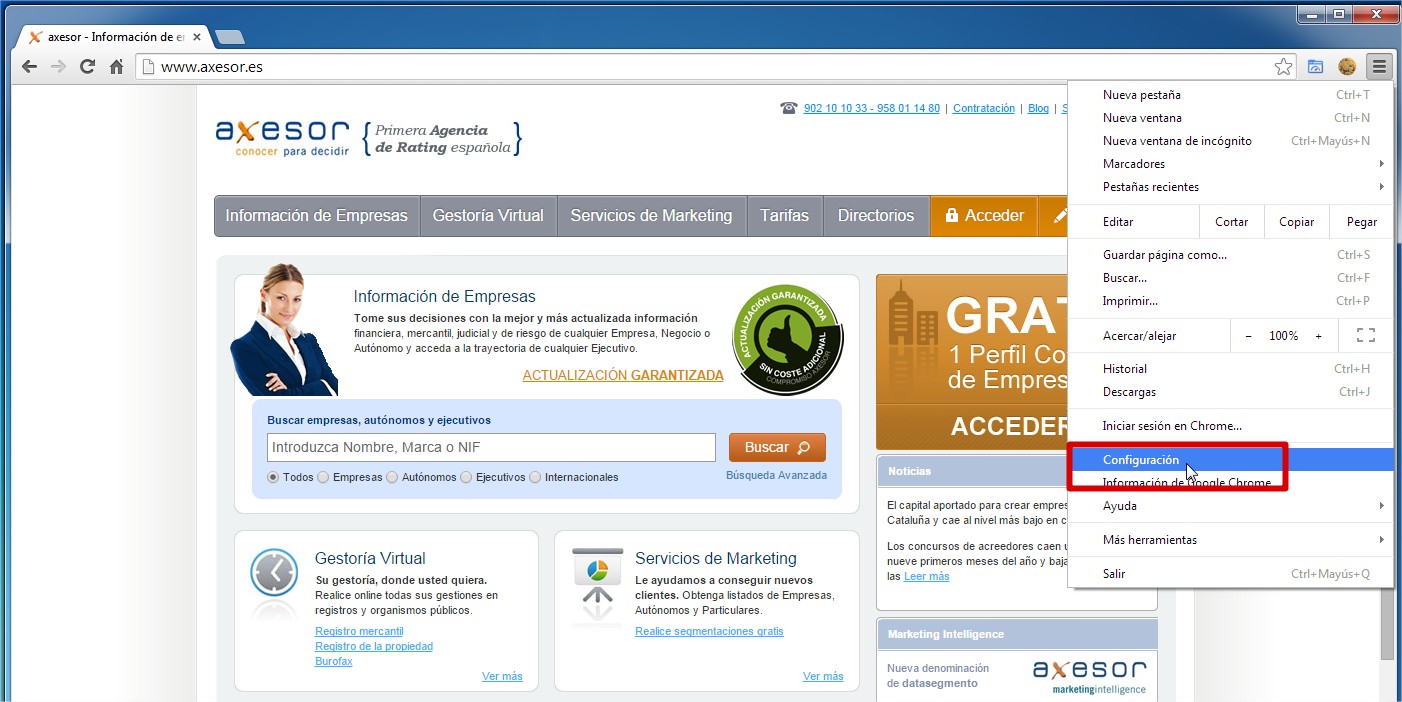1402x702 pixels.
Task: Click the axesor logo
Action: [x=282, y=138]
